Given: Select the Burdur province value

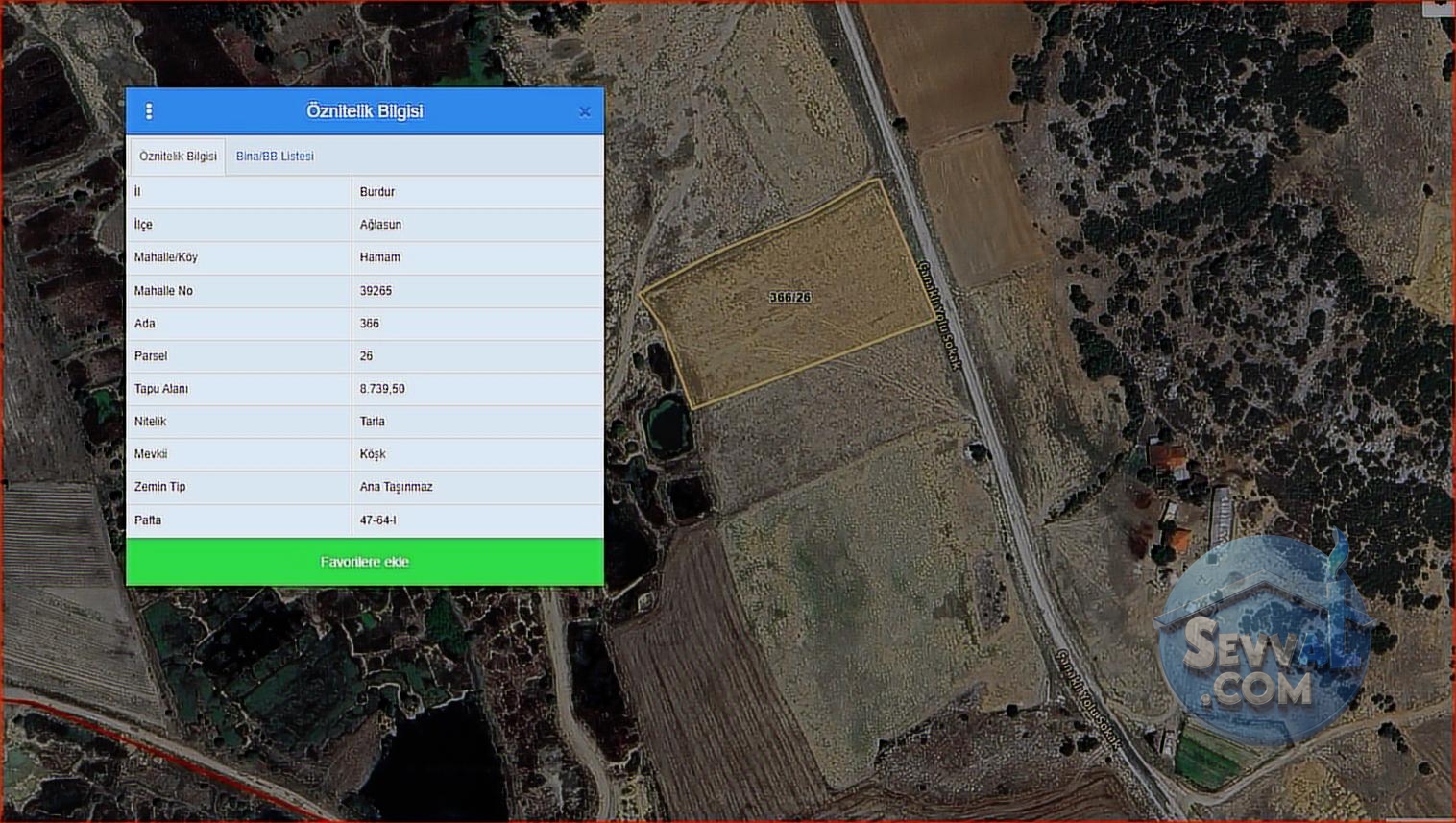Looking at the screenshot, I should tap(377, 192).
